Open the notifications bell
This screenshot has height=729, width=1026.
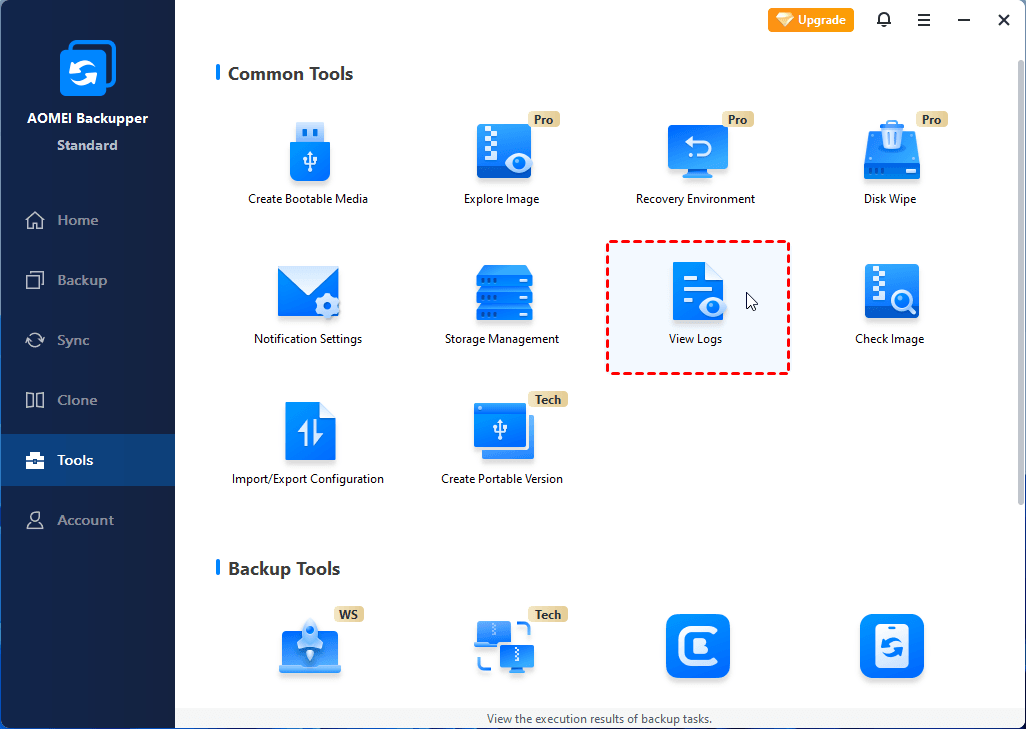click(884, 20)
